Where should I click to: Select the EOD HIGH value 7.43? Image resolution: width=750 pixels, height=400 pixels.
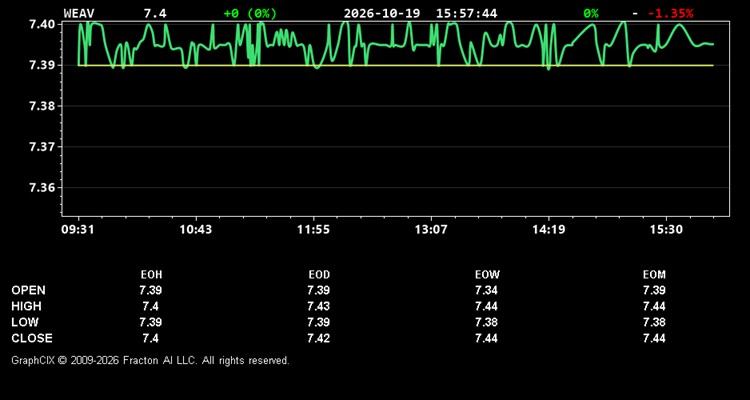click(319, 306)
